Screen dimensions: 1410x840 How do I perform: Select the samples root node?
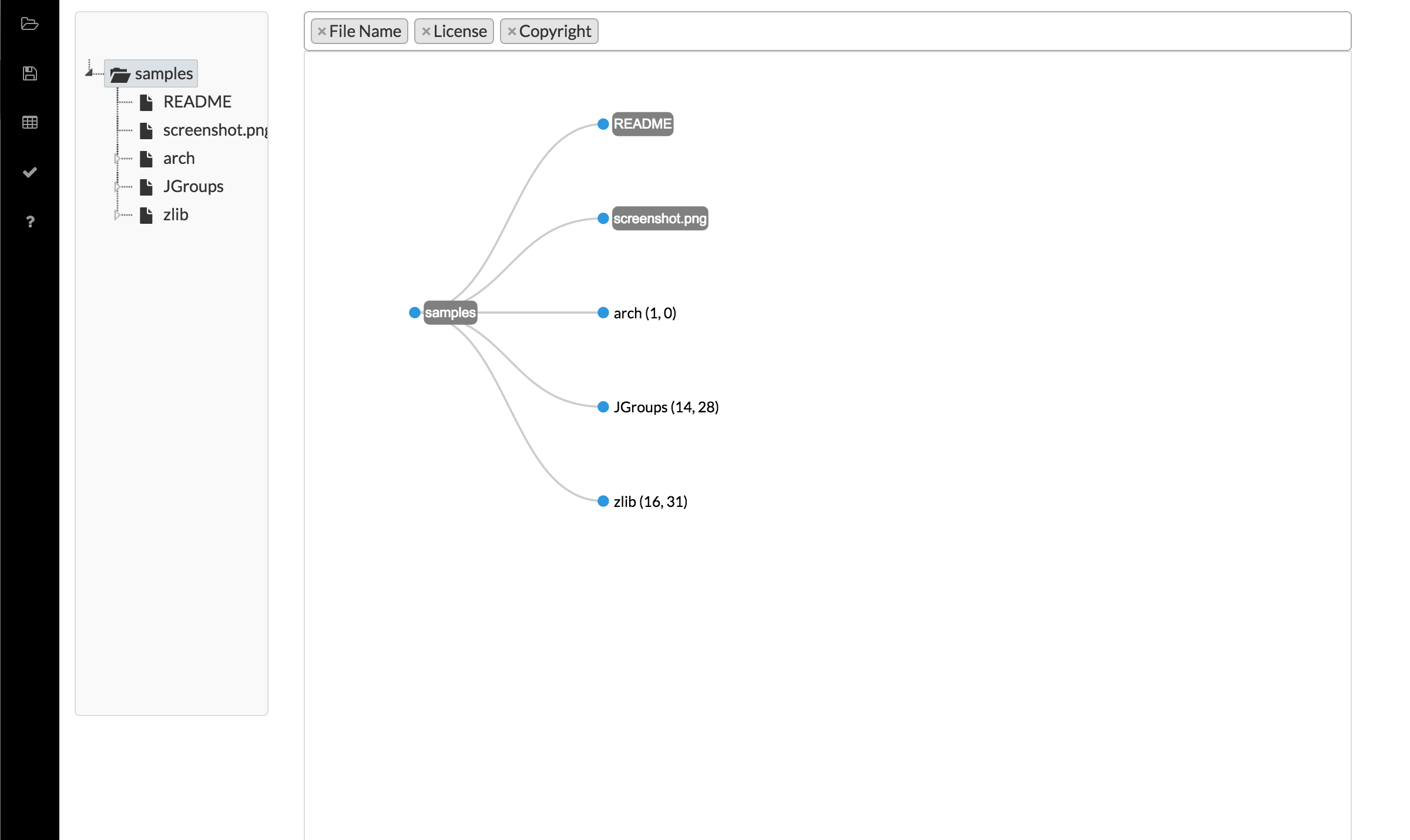point(450,312)
